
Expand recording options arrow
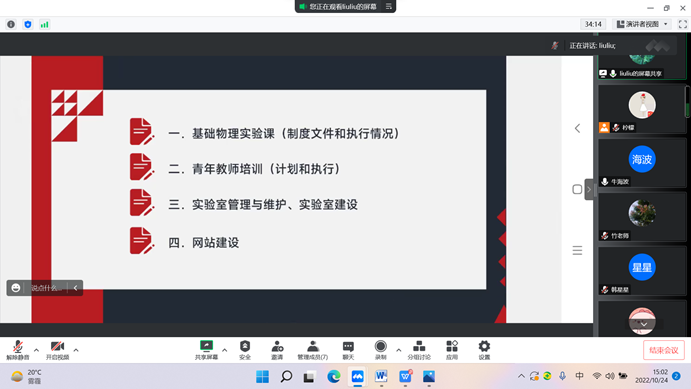[x=399, y=350]
